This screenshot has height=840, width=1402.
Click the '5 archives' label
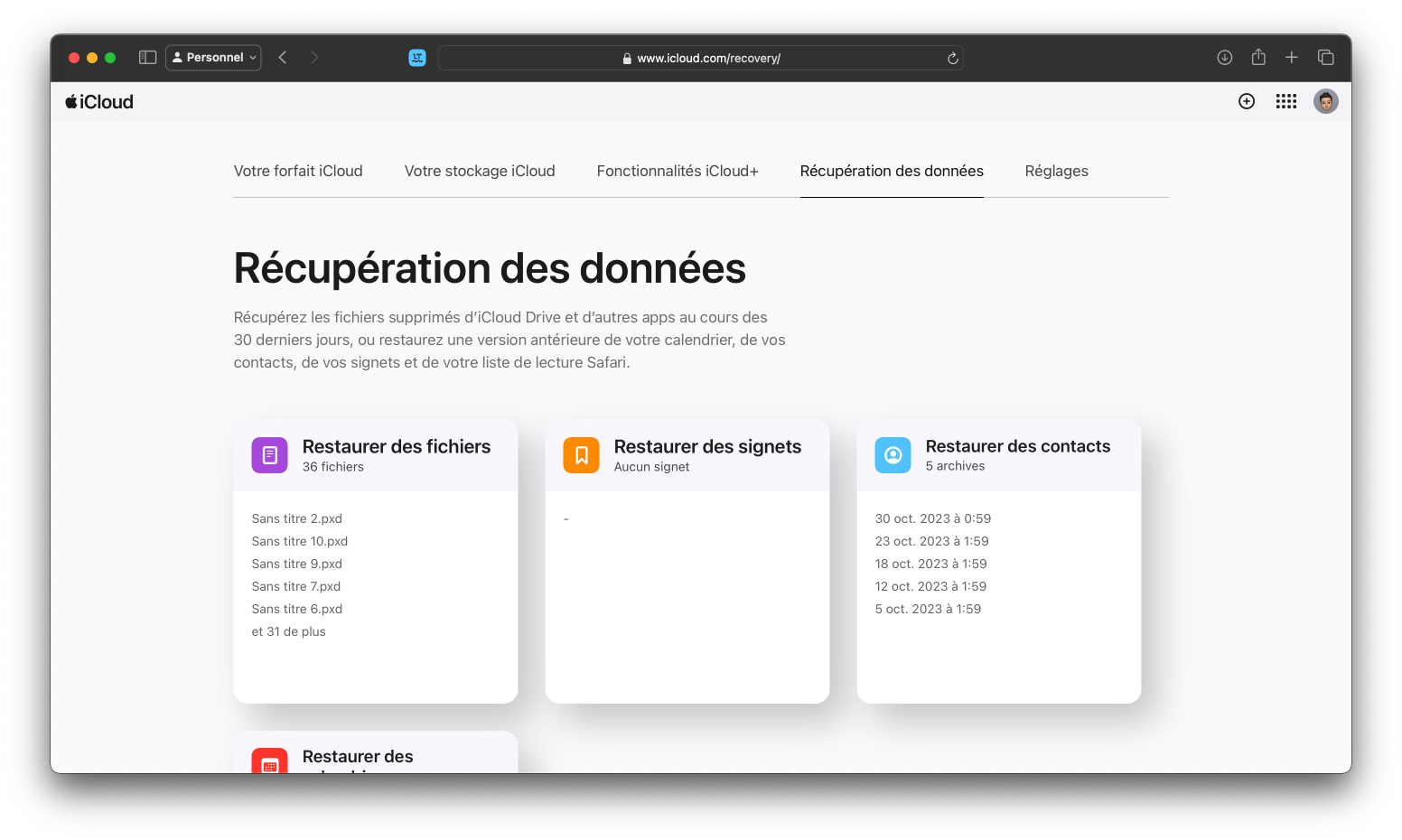(955, 466)
